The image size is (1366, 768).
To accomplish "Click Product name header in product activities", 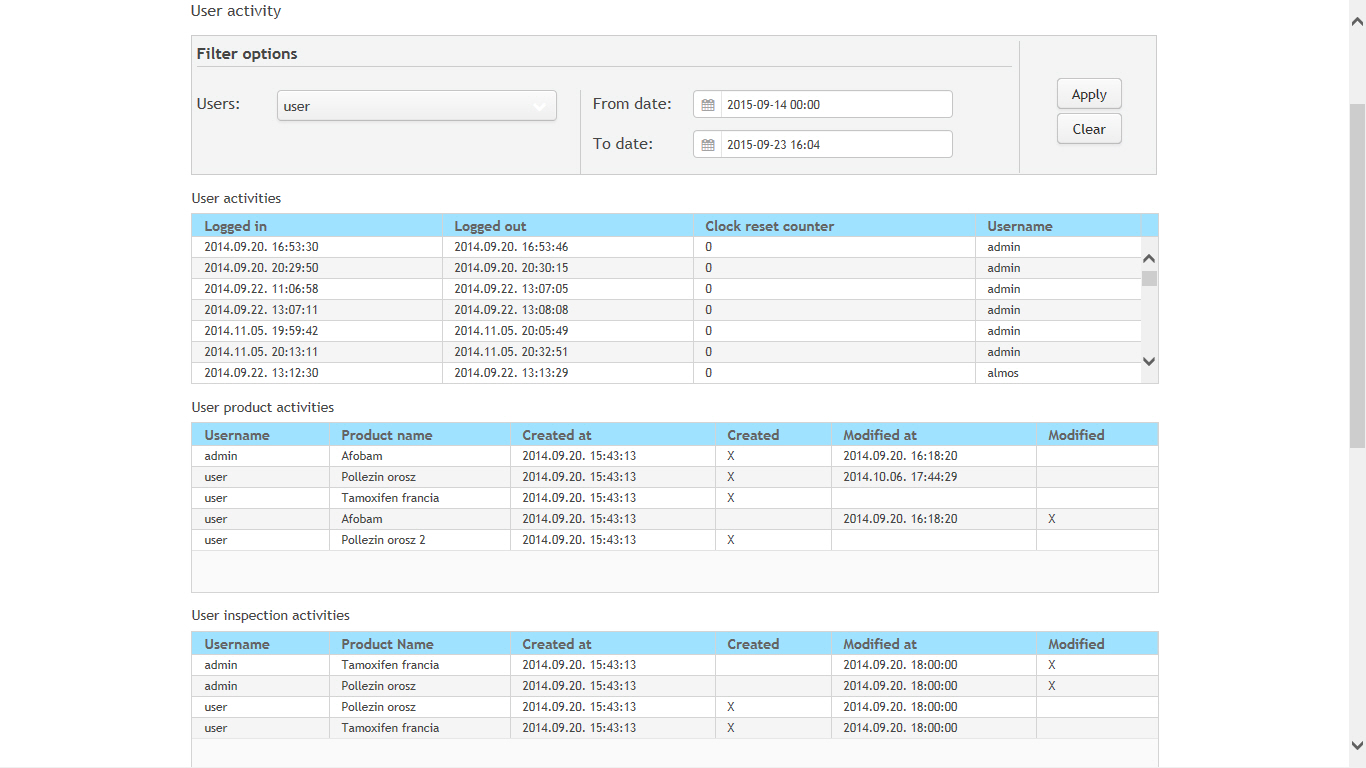I will coord(386,435).
